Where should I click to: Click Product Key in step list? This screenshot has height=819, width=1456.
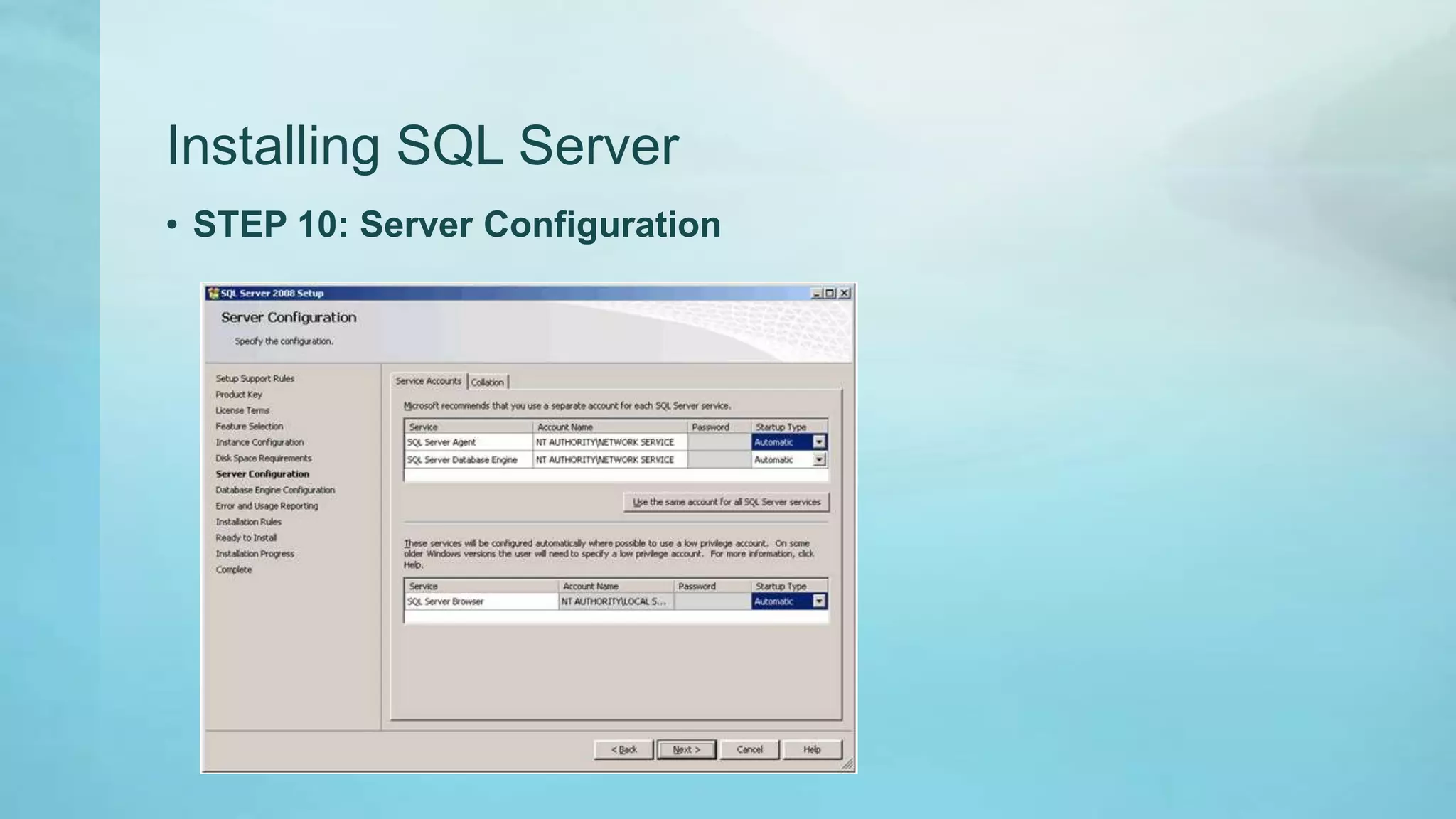click(x=239, y=395)
